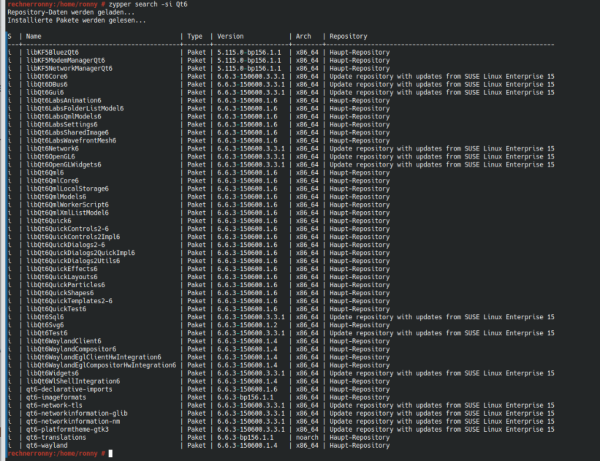Image resolution: width=600 pixels, height=461 pixels.
Task: Click the 'Version' column header
Action: [230, 36]
